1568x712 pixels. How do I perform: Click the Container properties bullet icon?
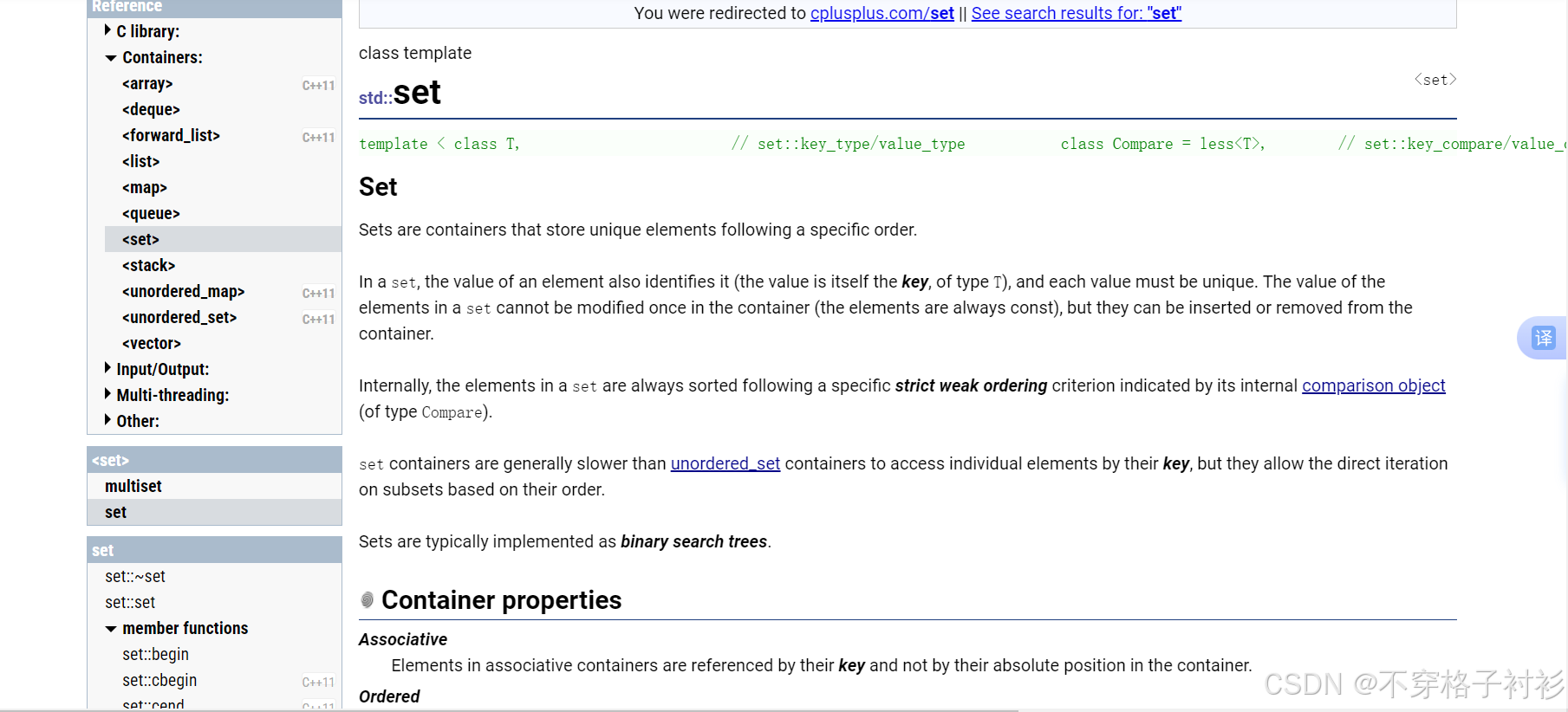pos(368,599)
